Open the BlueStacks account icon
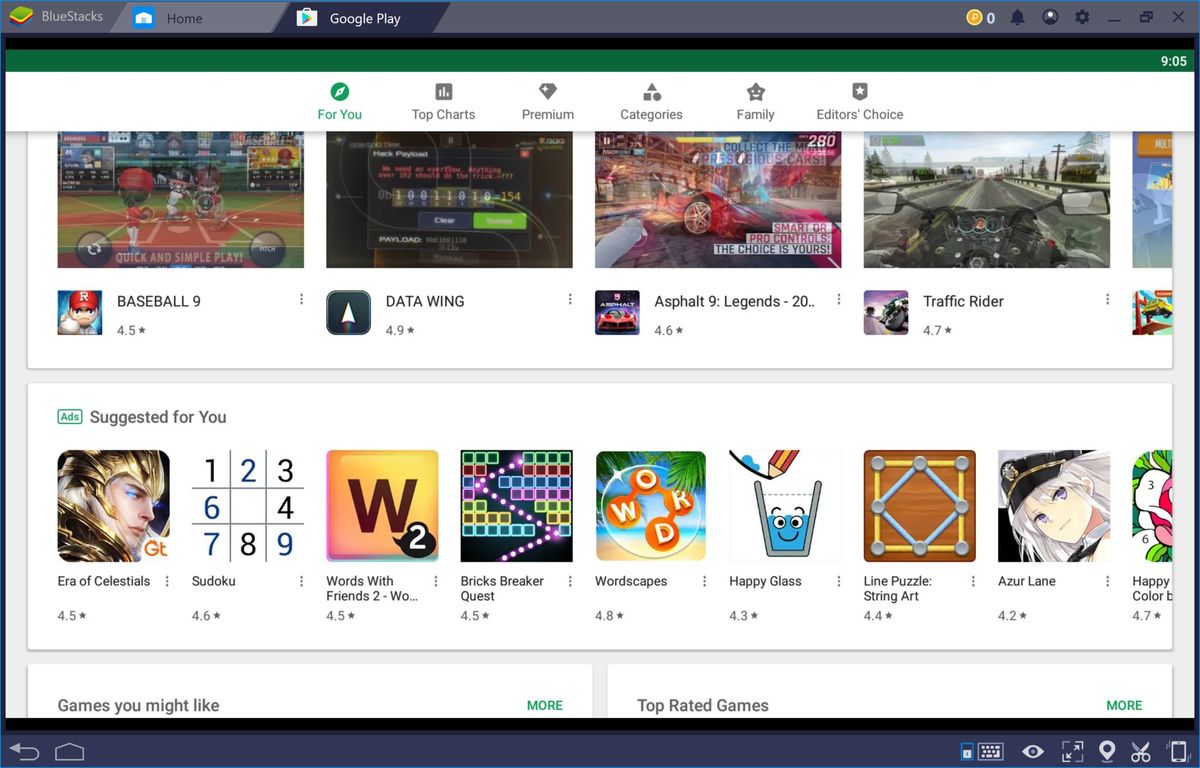The width and height of the screenshot is (1200, 768). point(1049,16)
